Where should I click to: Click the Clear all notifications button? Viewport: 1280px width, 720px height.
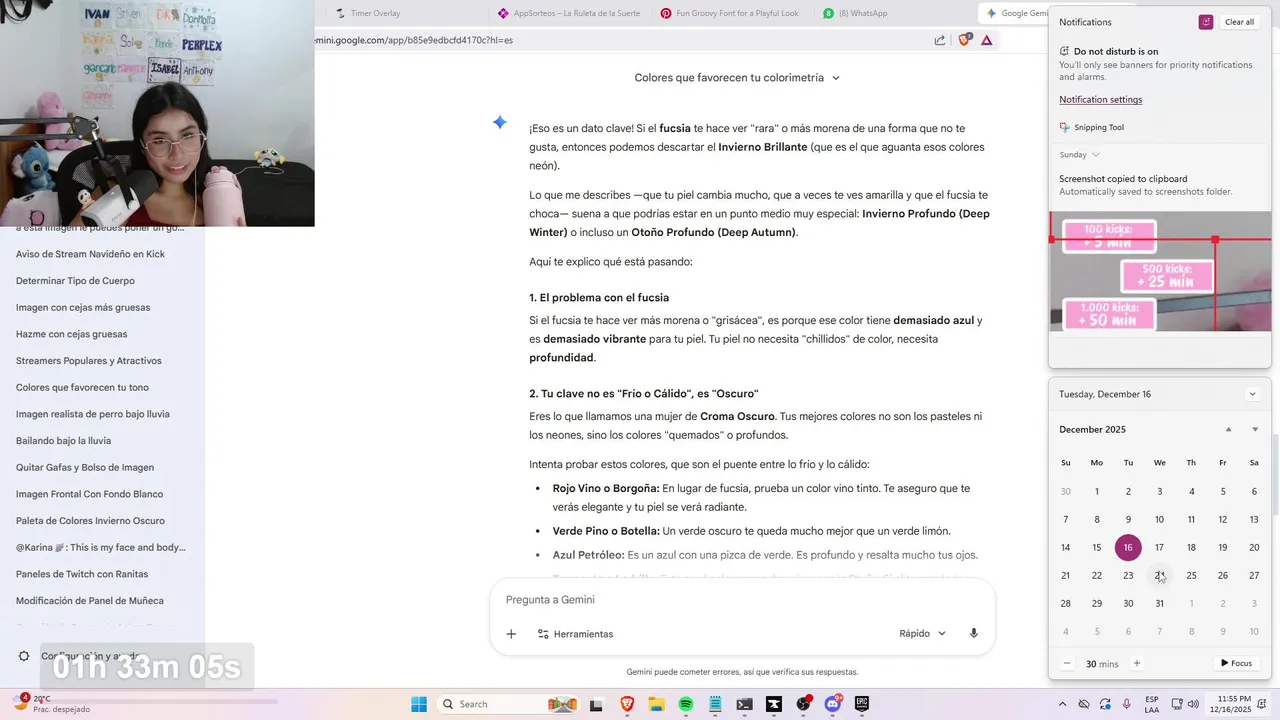(x=1239, y=22)
